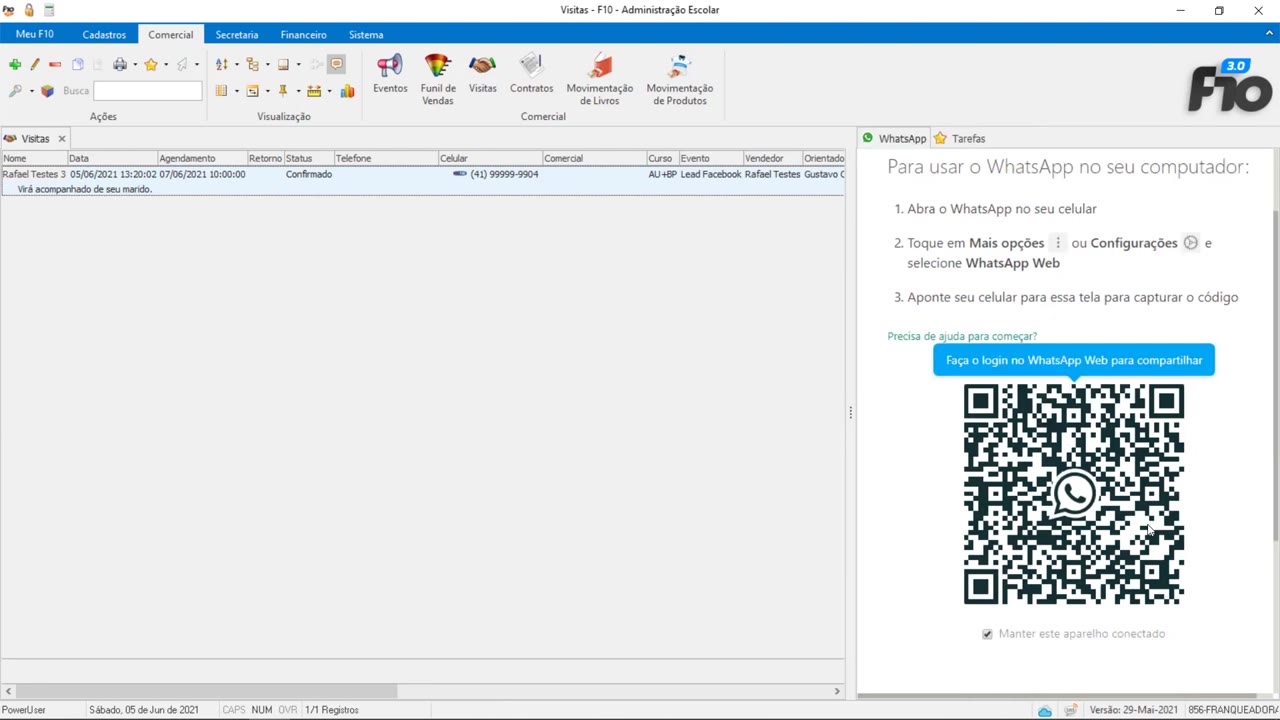Open Contratos icon
This screenshot has height=720, width=1280.
pos(532,75)
